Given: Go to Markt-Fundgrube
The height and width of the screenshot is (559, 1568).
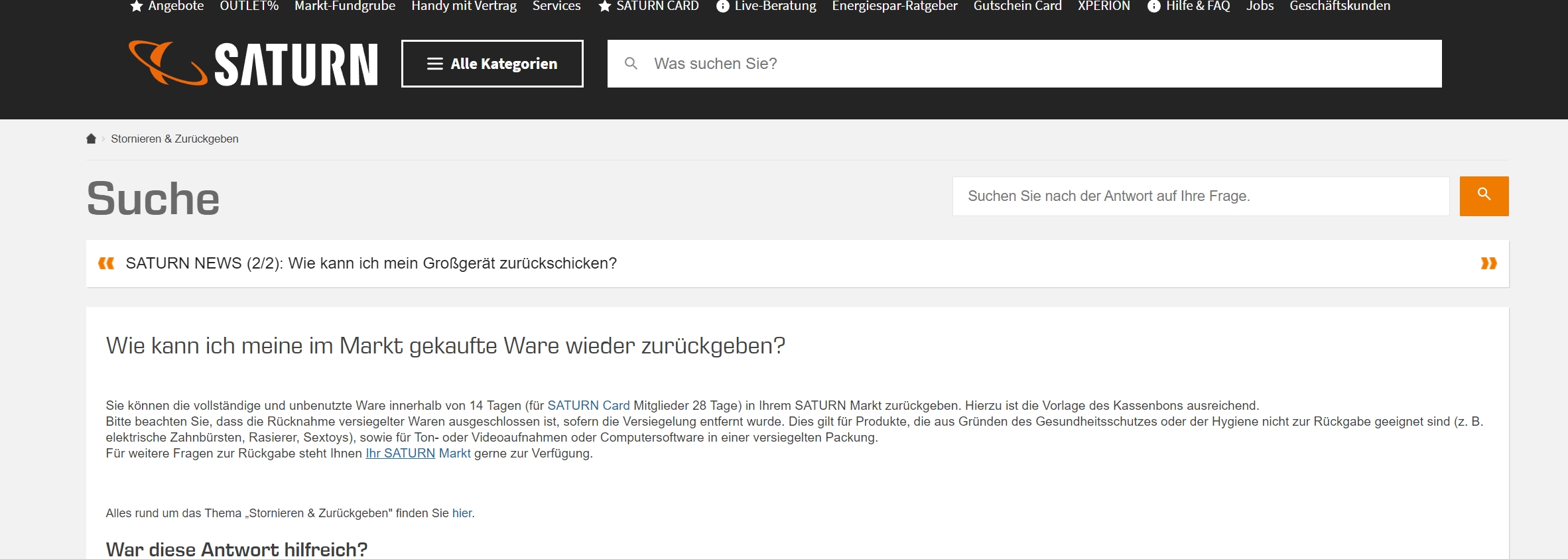Looking at the screenshot, I should coord(345,6).
